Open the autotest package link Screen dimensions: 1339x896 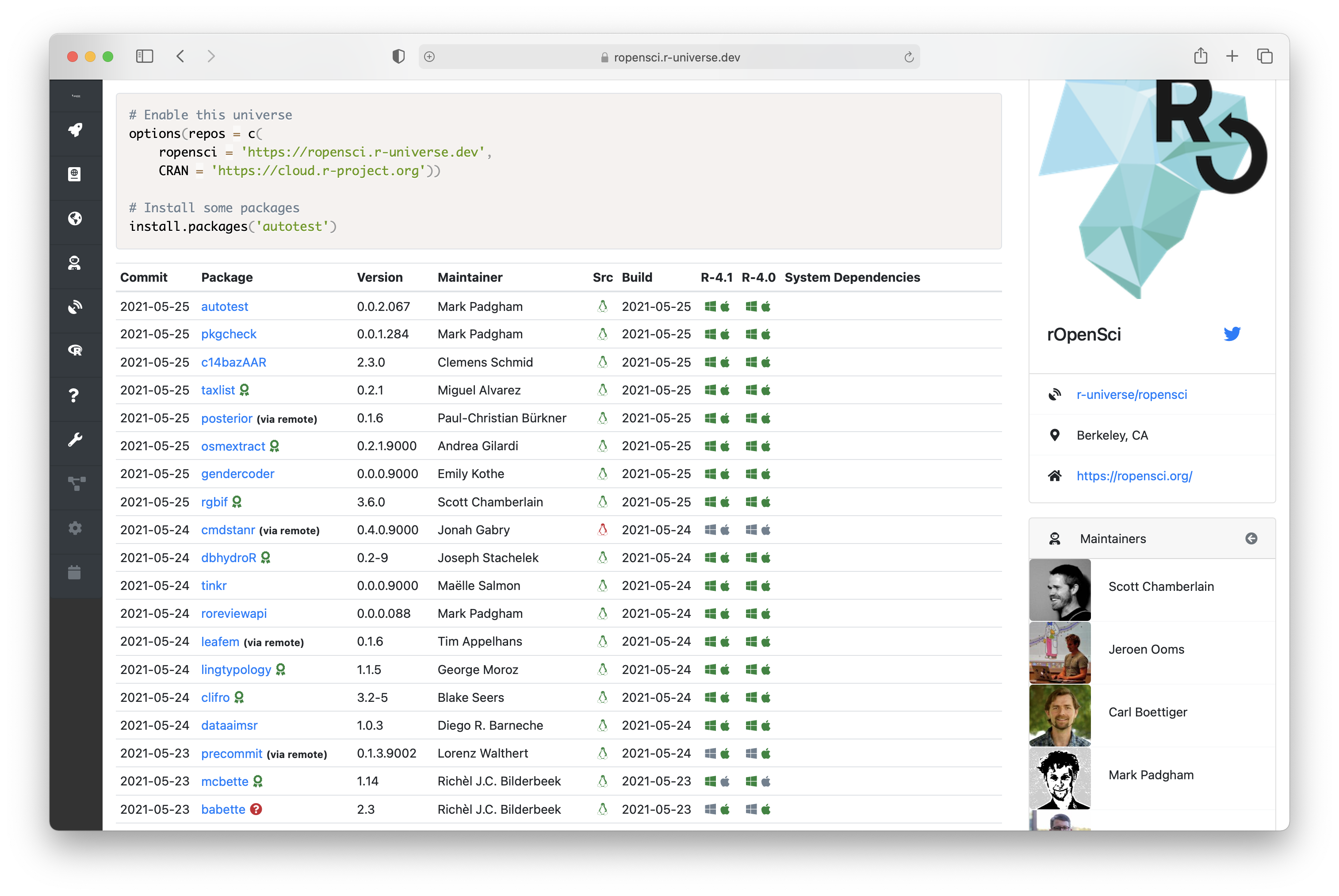click(x=225, y=307)
